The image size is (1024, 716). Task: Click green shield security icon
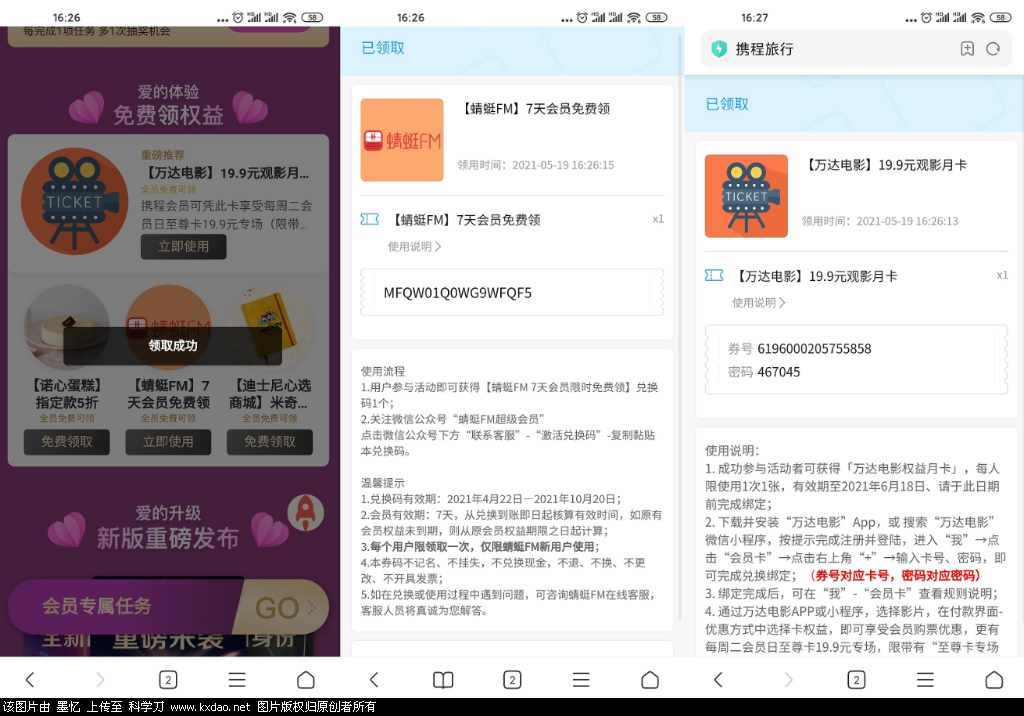719,48
